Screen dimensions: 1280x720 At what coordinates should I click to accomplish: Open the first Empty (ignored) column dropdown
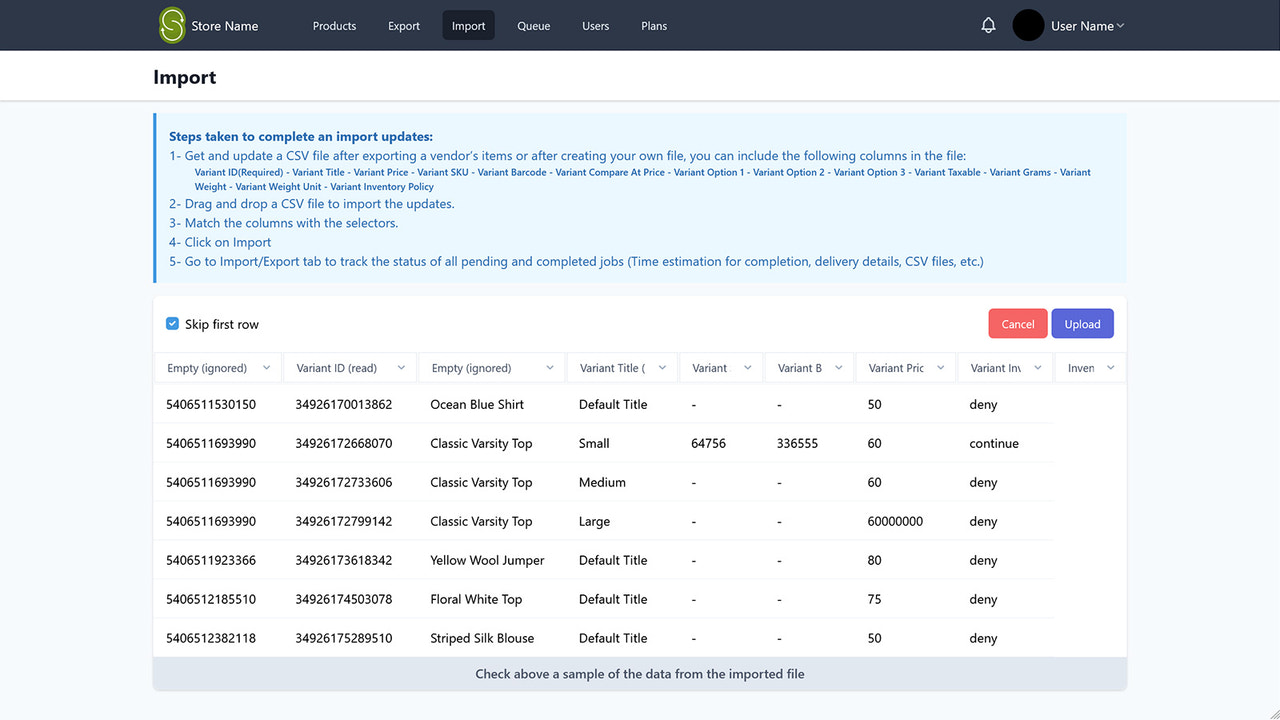click(x=217, y=367)
